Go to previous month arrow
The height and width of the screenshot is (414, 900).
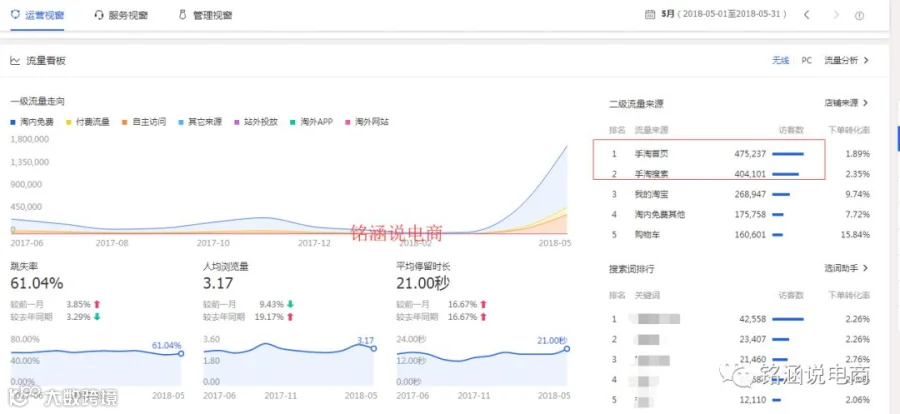click(x=806, y=15)
